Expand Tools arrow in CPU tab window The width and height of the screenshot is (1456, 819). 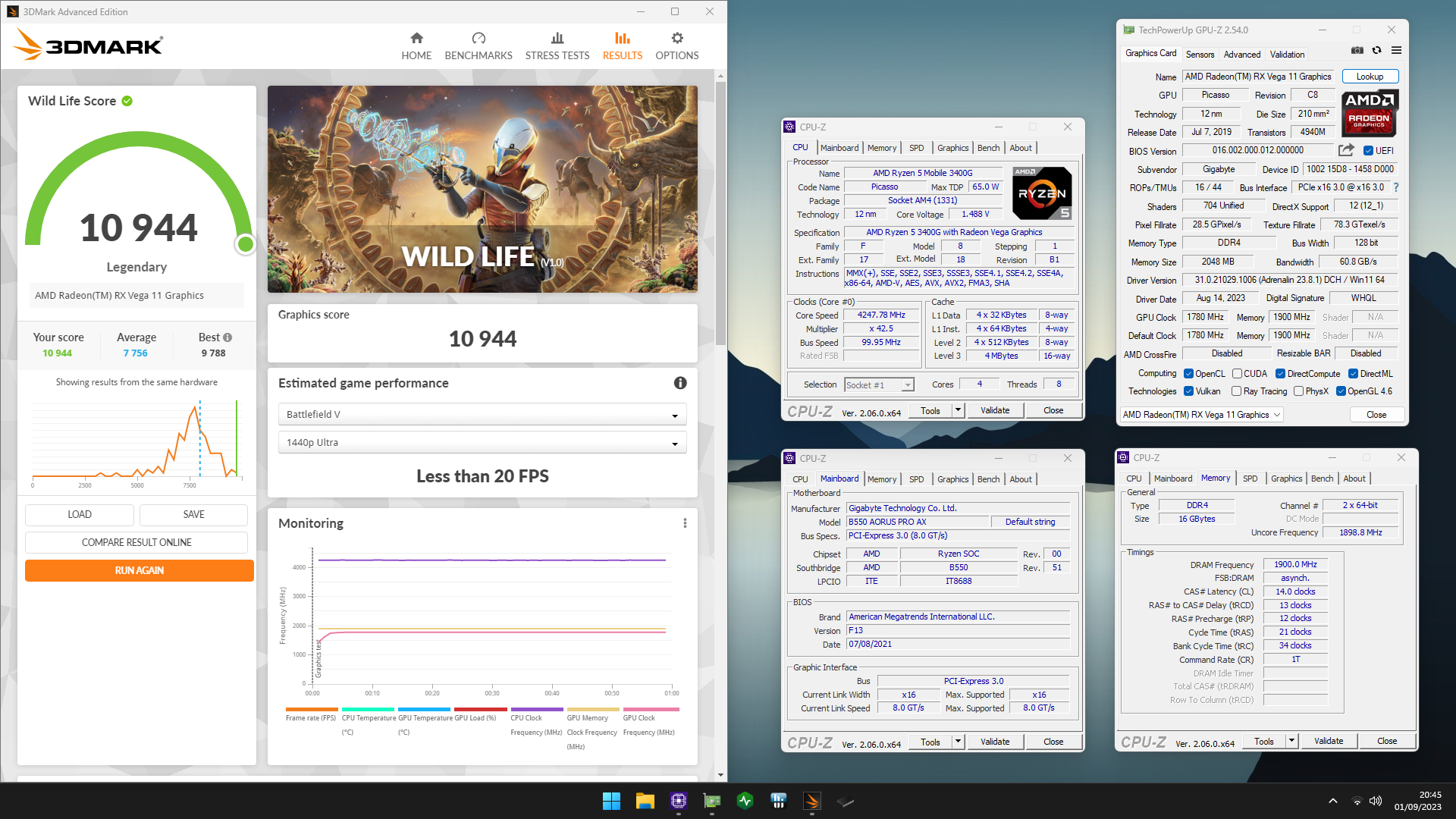tap(958, 410)
